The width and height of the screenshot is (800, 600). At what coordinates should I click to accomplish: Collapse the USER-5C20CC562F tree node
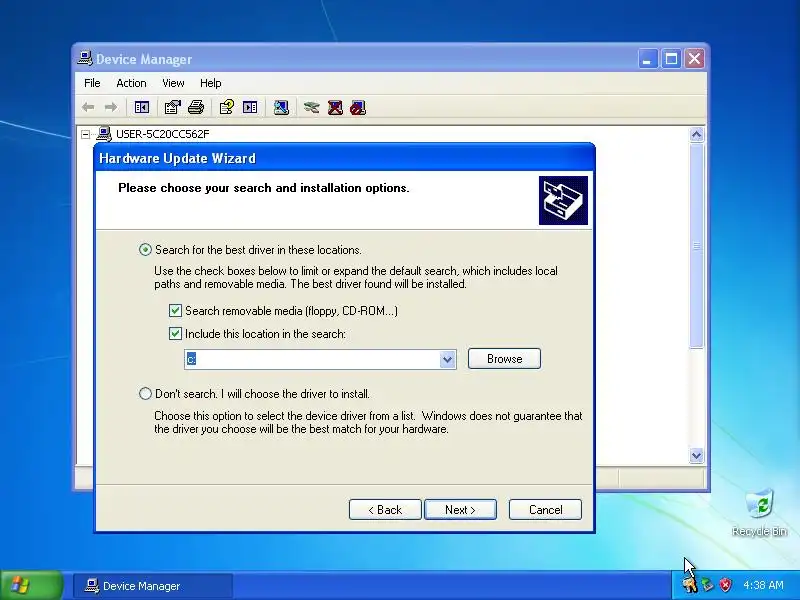pos(86,134)
